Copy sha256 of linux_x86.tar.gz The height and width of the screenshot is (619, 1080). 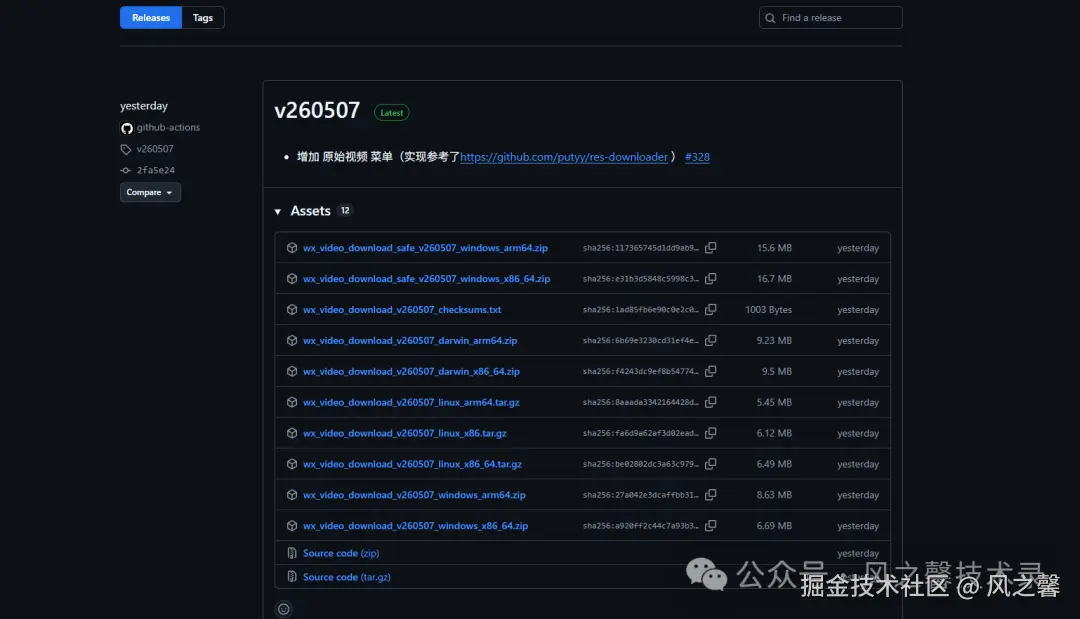click(x=710, y=432)
